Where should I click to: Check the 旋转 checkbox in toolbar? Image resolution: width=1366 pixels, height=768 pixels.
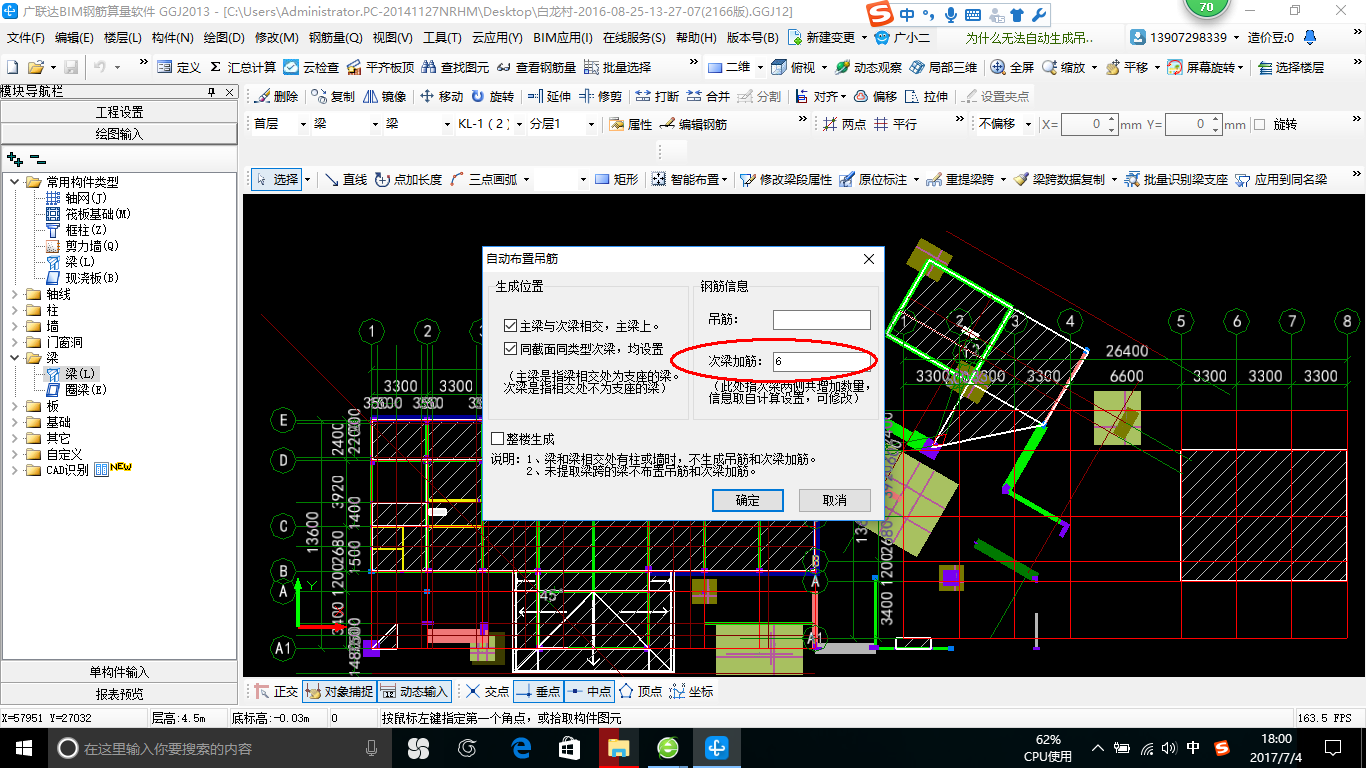point(1259,124)
